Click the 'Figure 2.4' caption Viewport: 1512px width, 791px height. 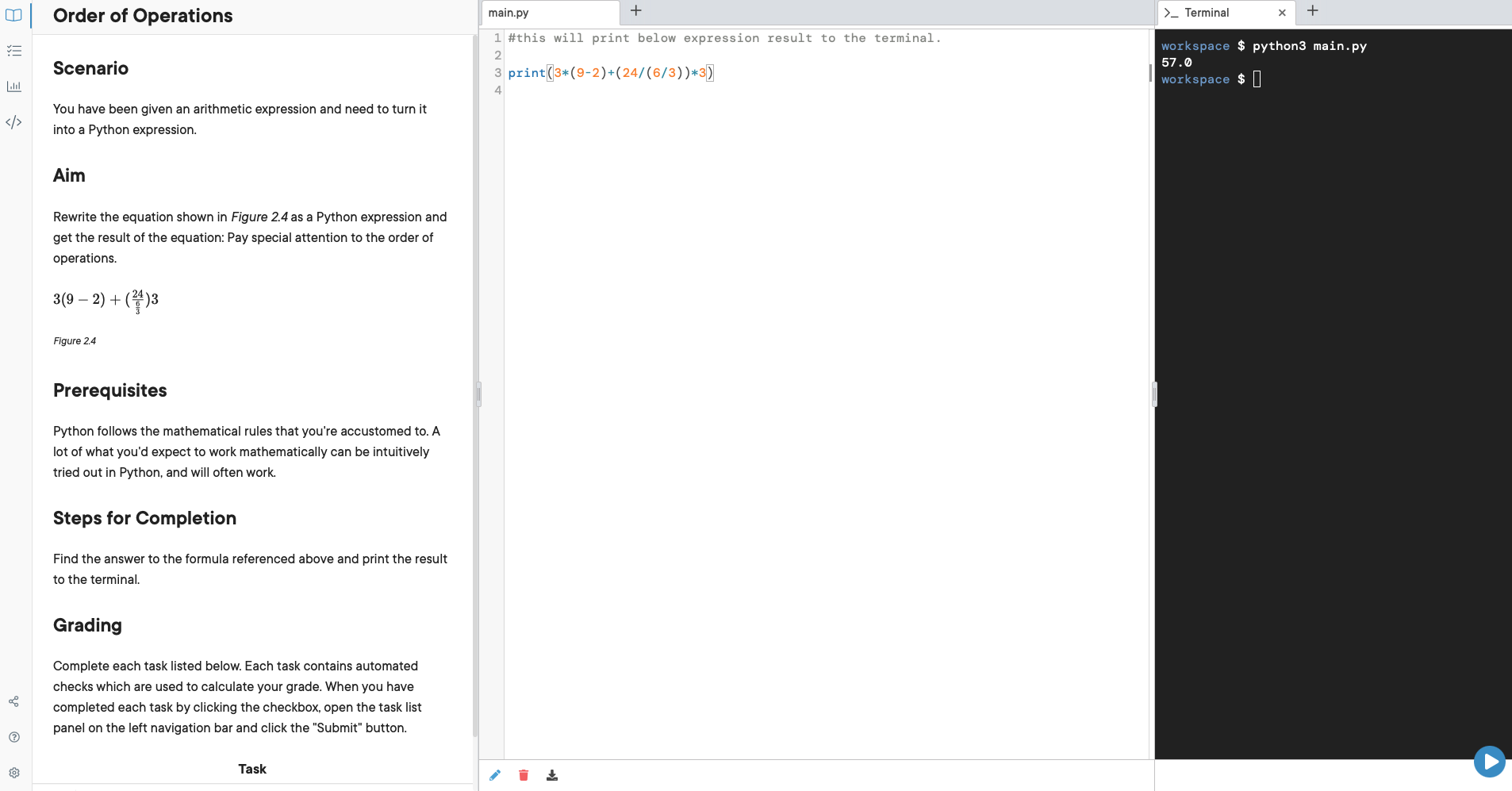(x=75, y=341)
